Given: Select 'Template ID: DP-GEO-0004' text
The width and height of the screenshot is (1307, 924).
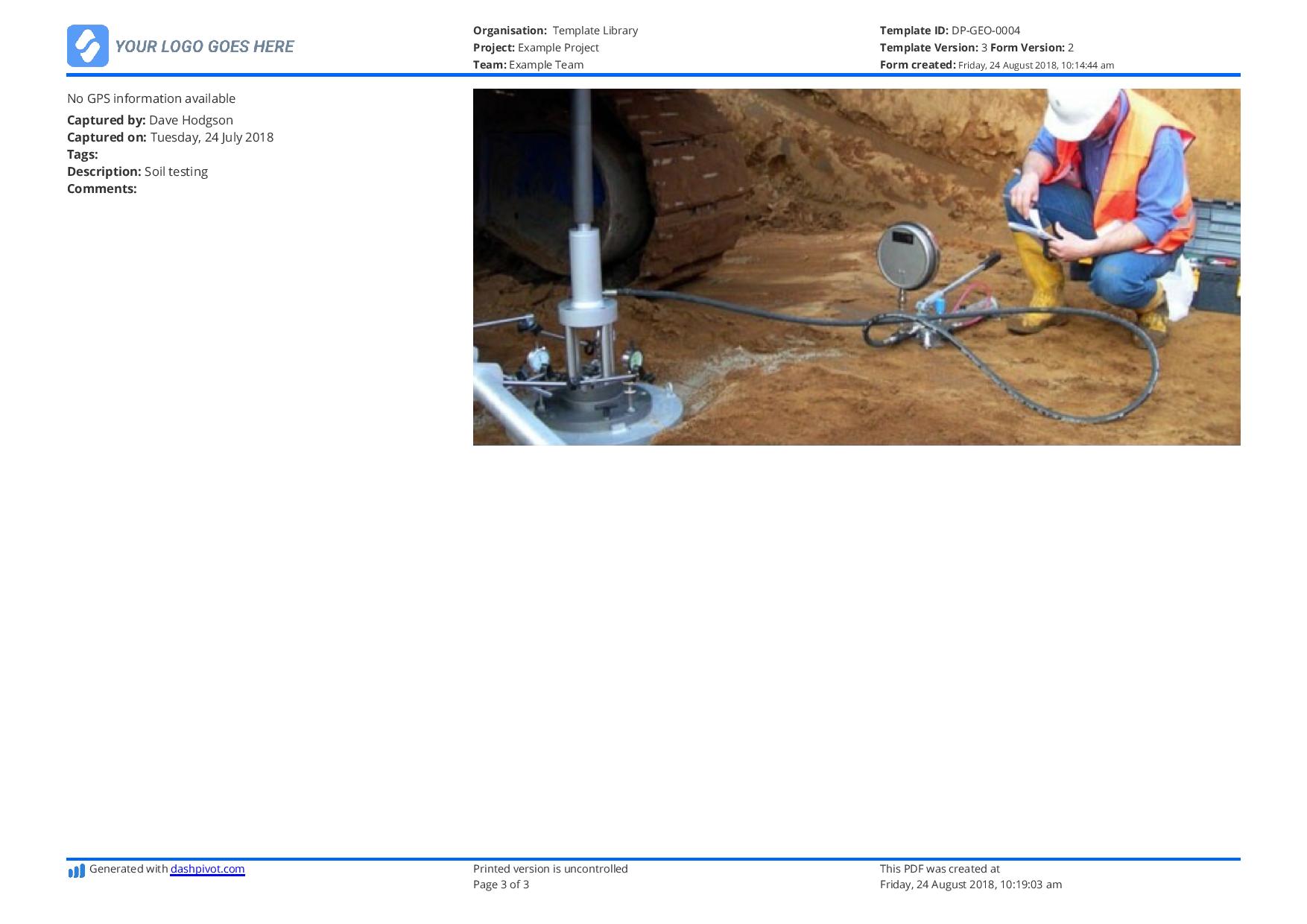Looking at the screenshot, I should (950, 31).
